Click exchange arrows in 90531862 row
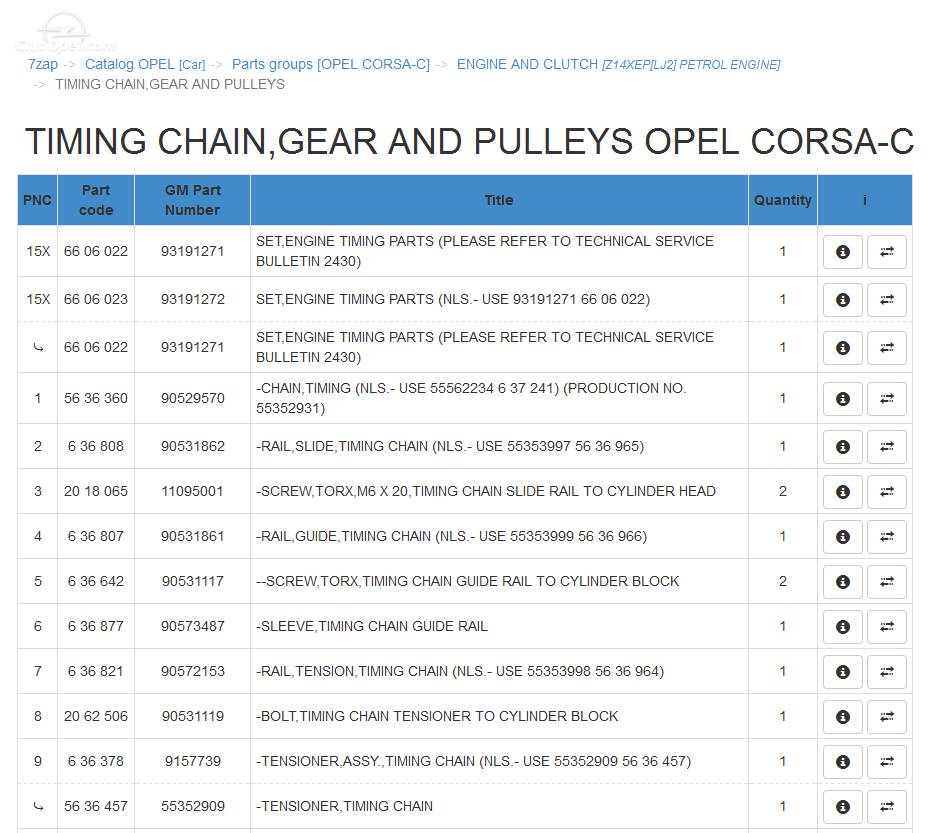Screen dimensions: 932x833 coord(886,447)
